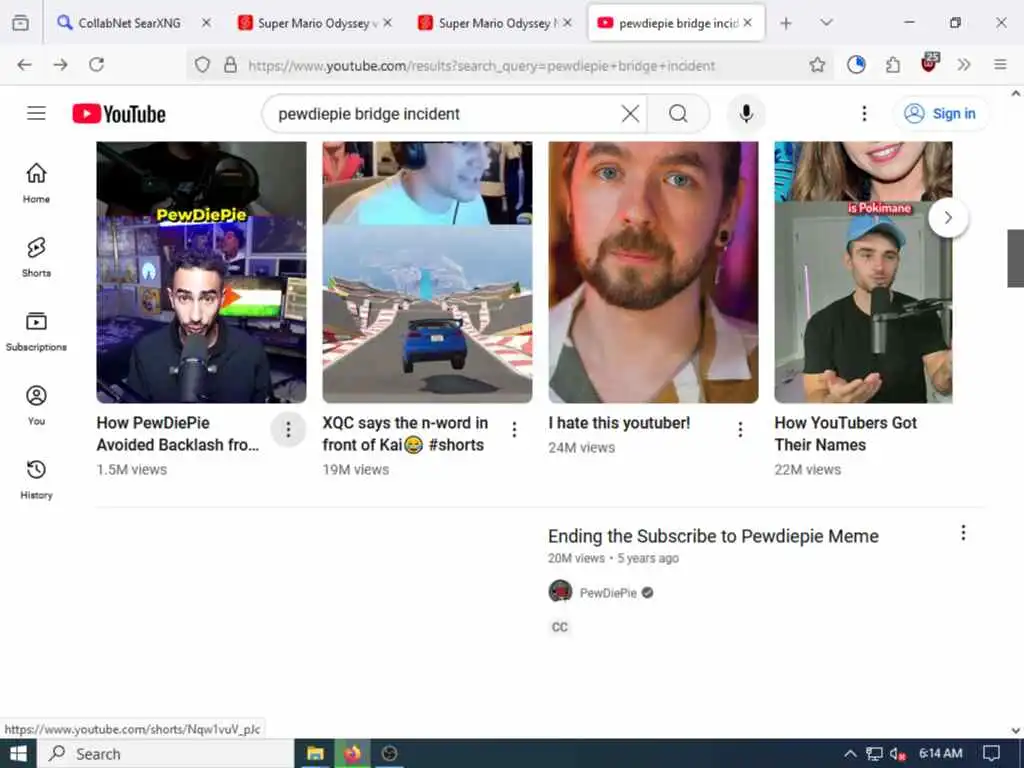The image size is (1024, 768).
Task: Open How YouTubers Got Their Names title
Action: (846, 434)
